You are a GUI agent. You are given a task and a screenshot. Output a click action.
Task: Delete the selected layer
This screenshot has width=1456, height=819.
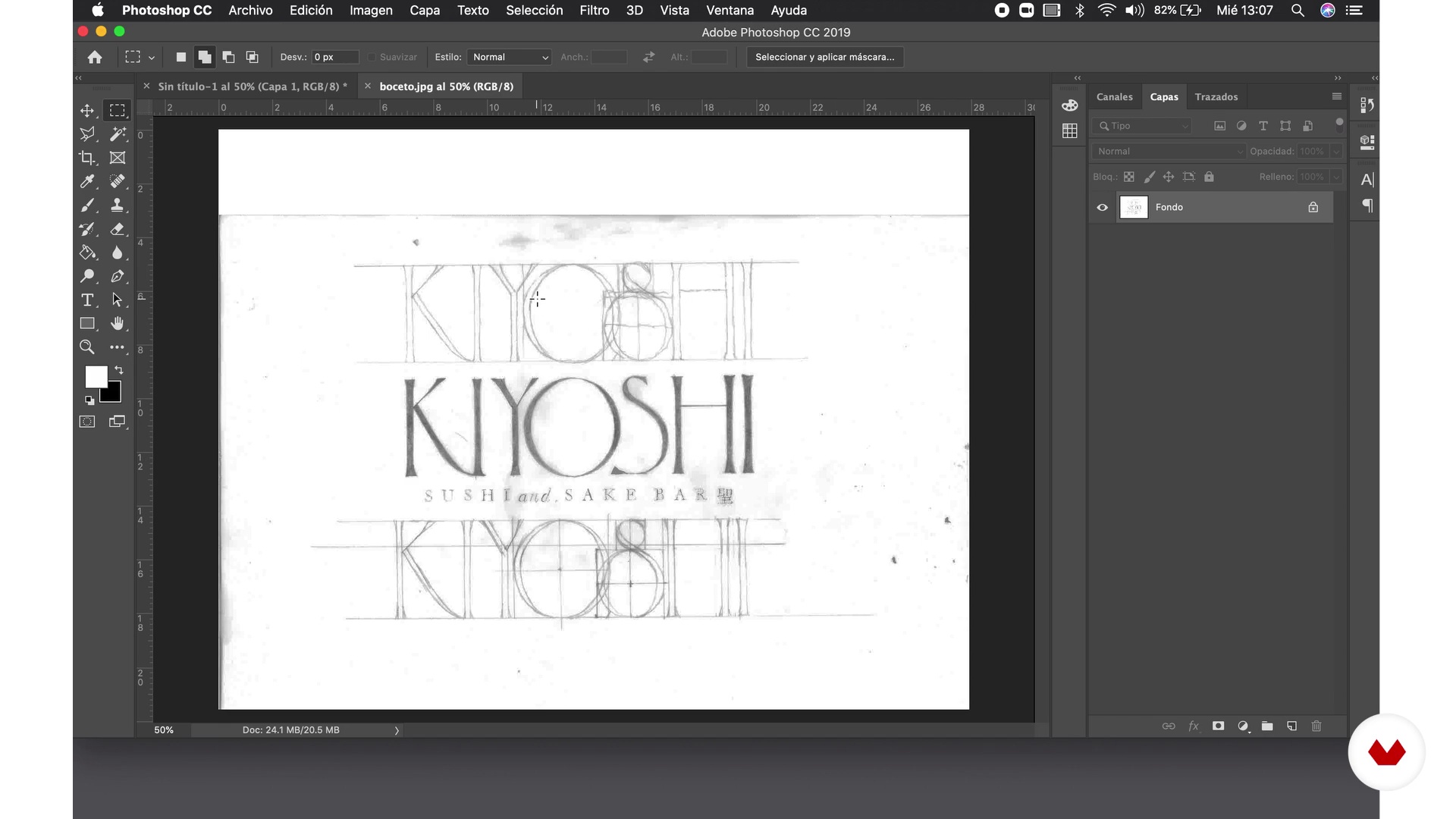tap(1316, 726)
